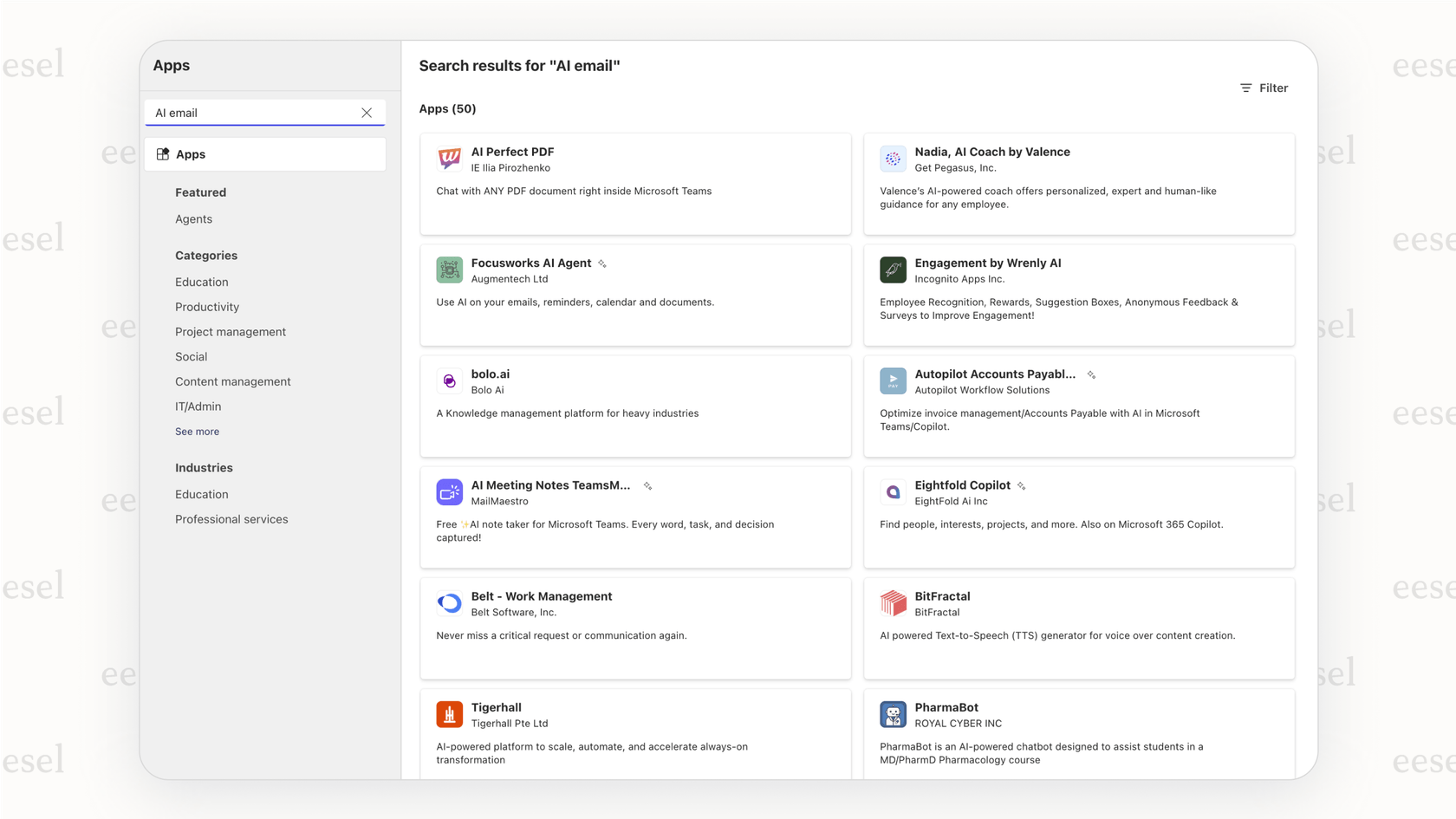Open the Filter options with the funnel icon
This screenshot has width=1456, height=819.
[1263, 88]
